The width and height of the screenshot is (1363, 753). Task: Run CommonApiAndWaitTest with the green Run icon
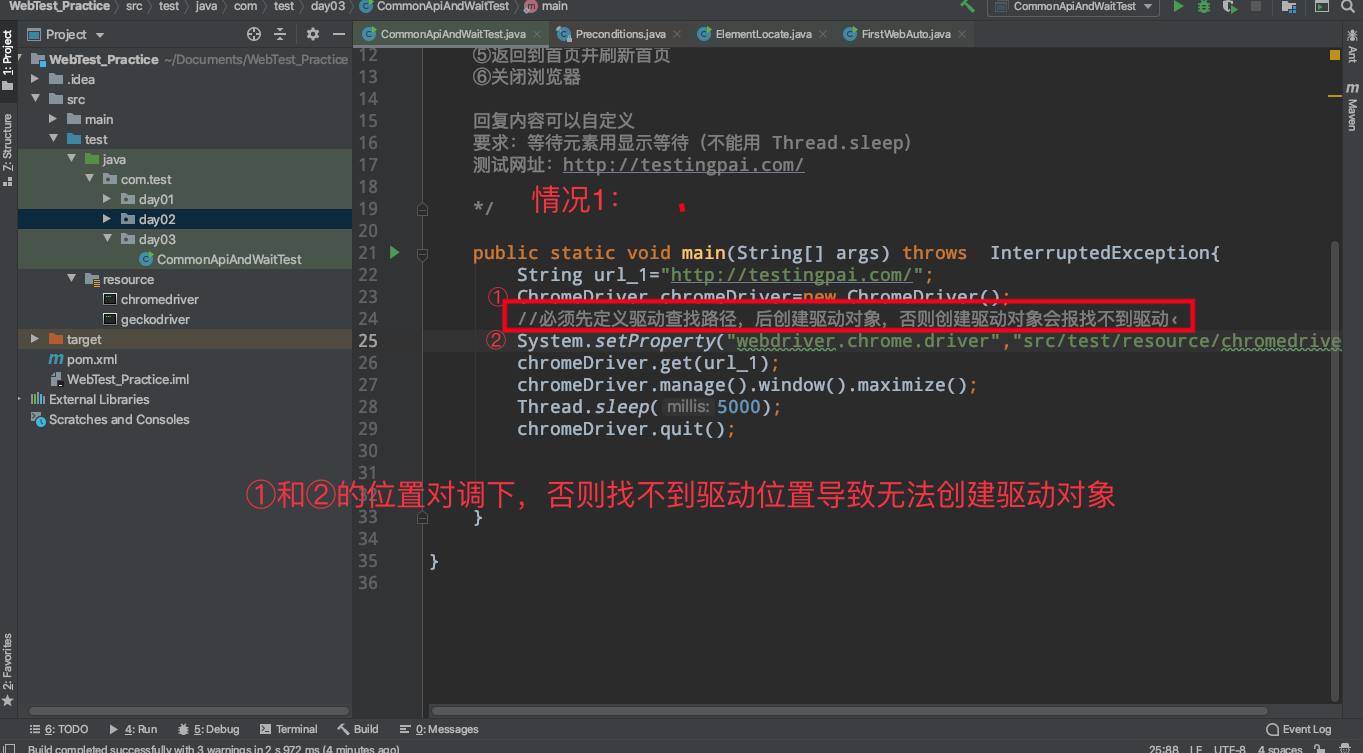pyautogui.click(x=1178, y=7)
